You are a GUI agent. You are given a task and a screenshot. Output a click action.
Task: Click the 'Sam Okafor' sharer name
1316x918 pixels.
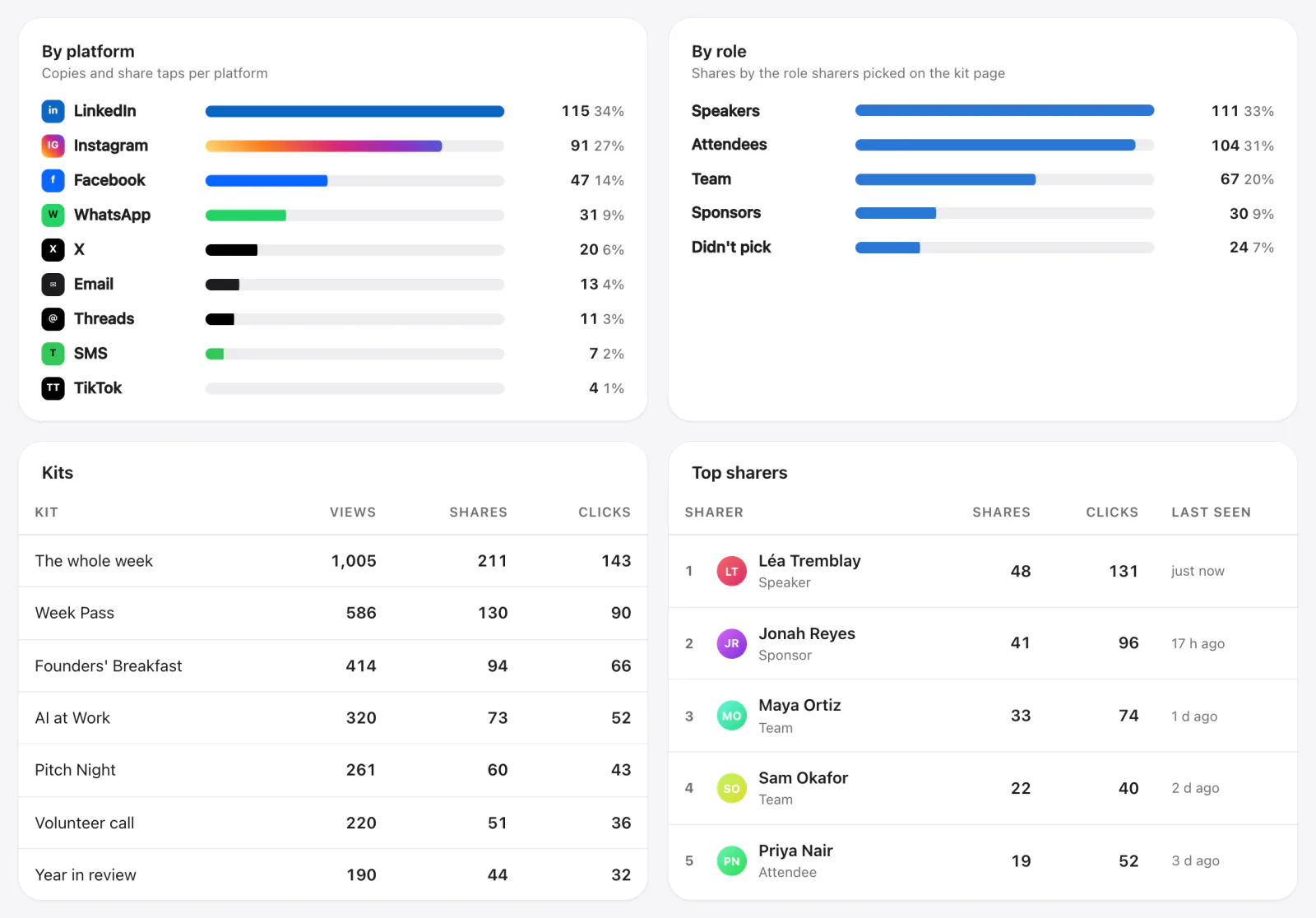click(803, 778)
